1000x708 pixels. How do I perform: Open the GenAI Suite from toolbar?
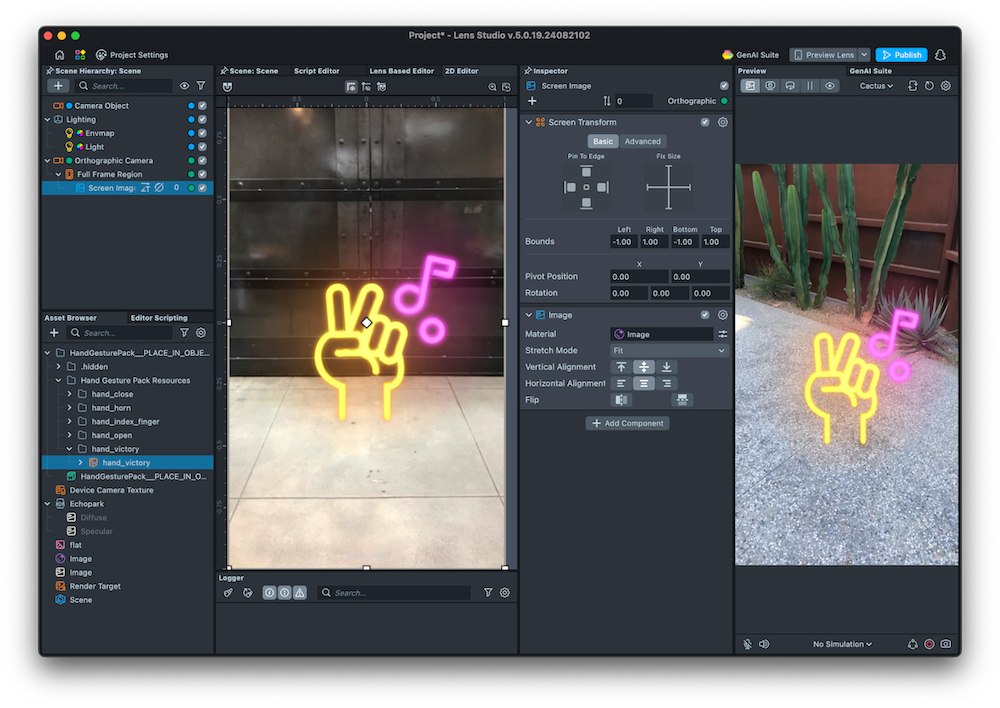pyautogui.click(x=750, y=55)
